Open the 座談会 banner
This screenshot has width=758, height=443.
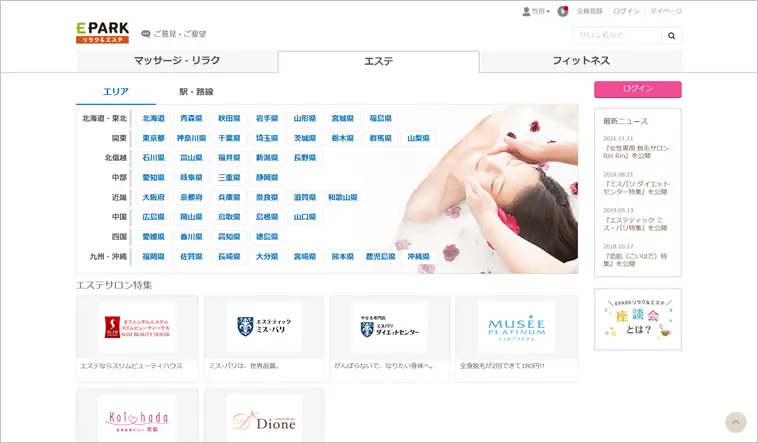coord(637,319)
